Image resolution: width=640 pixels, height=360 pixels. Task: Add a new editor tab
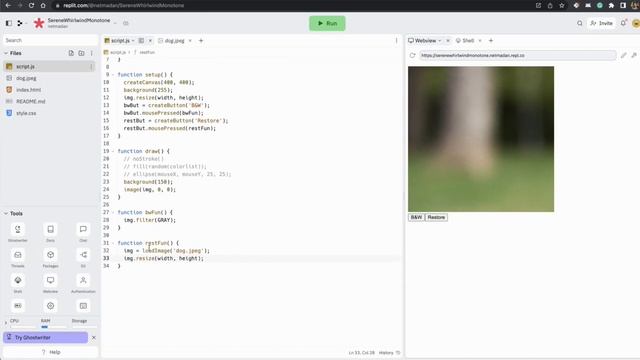coord(201,40)
